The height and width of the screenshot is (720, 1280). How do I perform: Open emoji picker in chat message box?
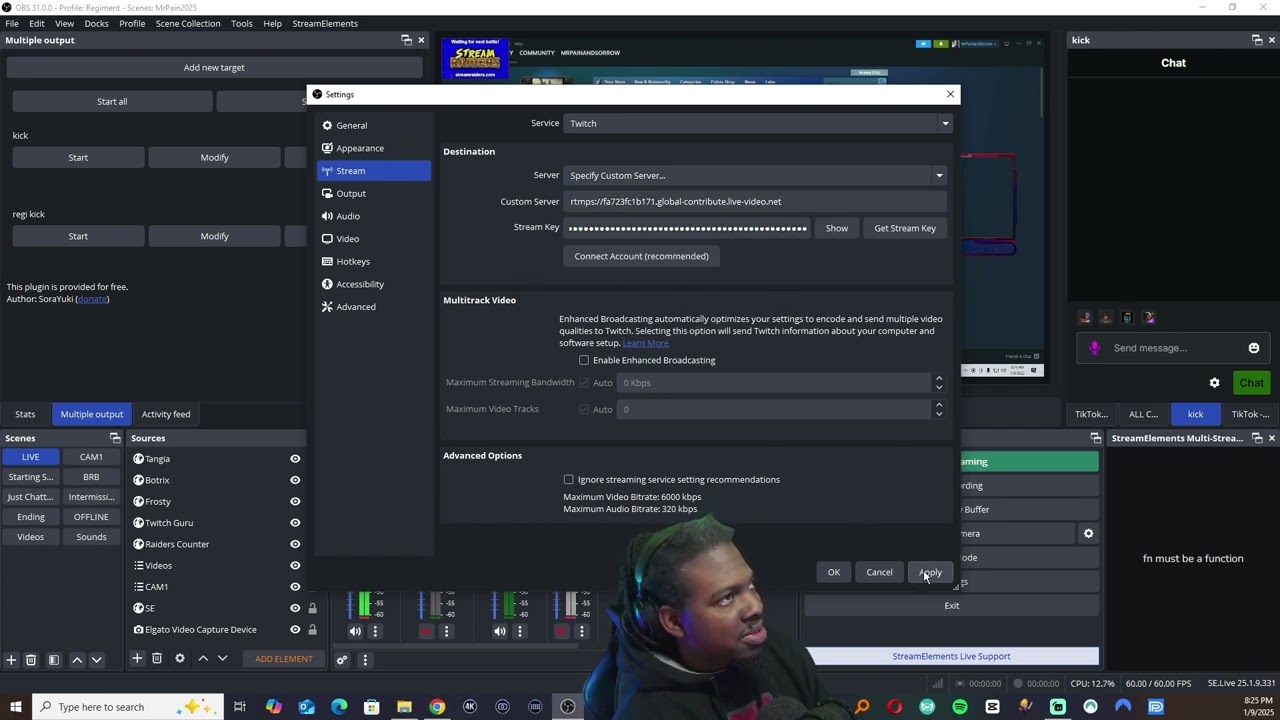1254,348
